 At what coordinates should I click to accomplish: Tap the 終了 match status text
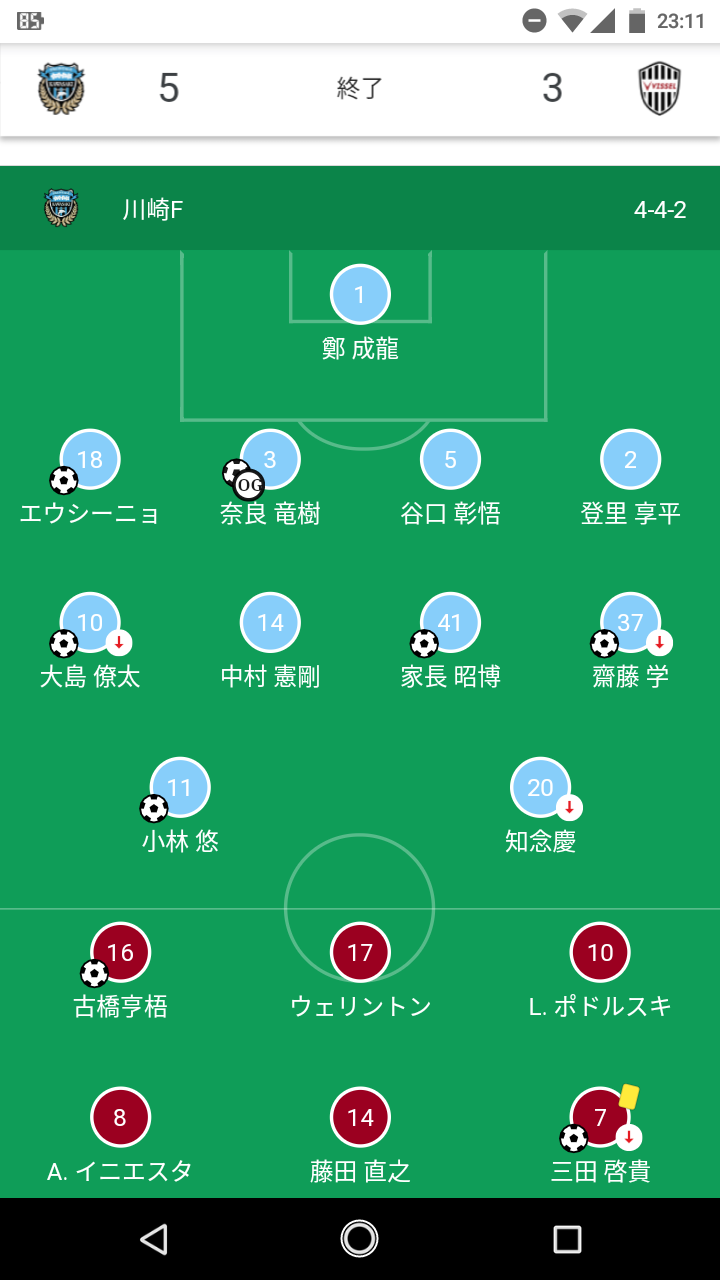(360, 89)
